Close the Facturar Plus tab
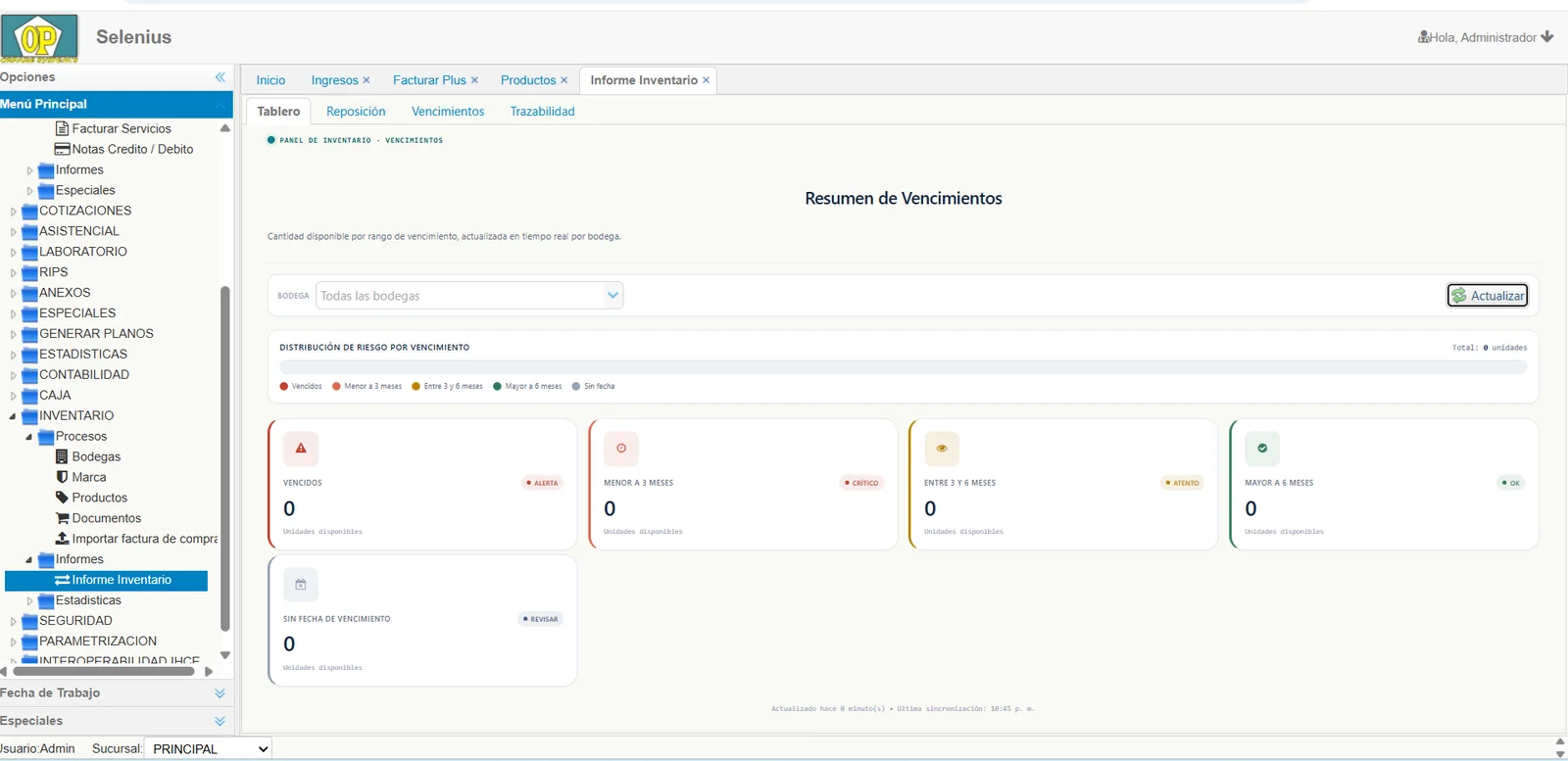The width and height of the screenshot is (1568, 761). [474, 80]
